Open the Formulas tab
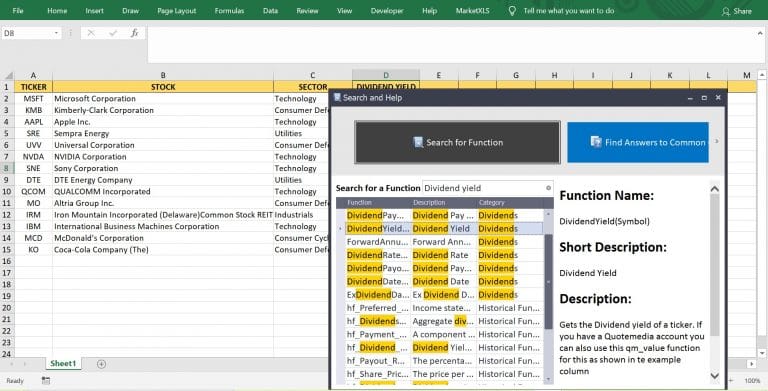 tap(229, 11)
